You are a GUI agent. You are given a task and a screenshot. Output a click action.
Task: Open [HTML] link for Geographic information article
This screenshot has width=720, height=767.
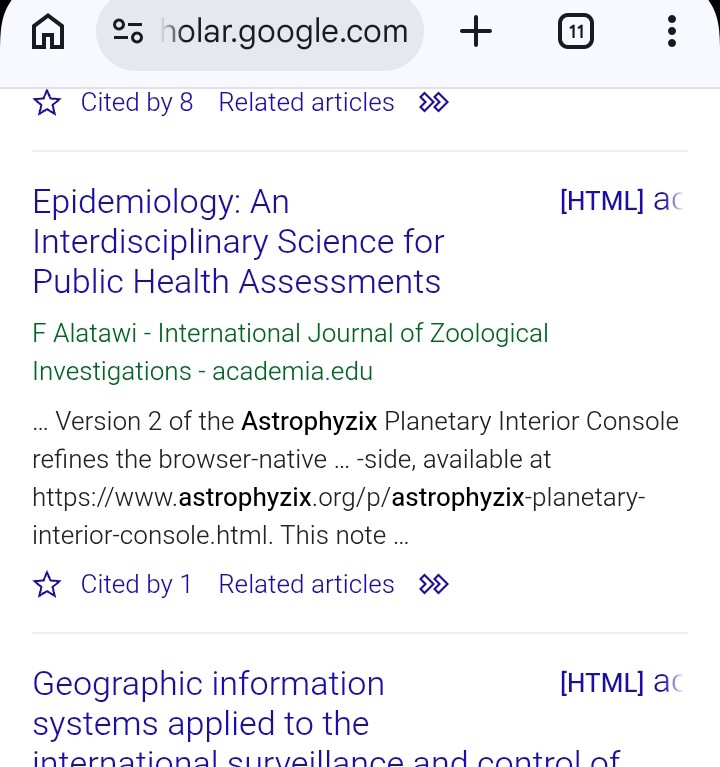pyautogui.click(x=621, y=682)
